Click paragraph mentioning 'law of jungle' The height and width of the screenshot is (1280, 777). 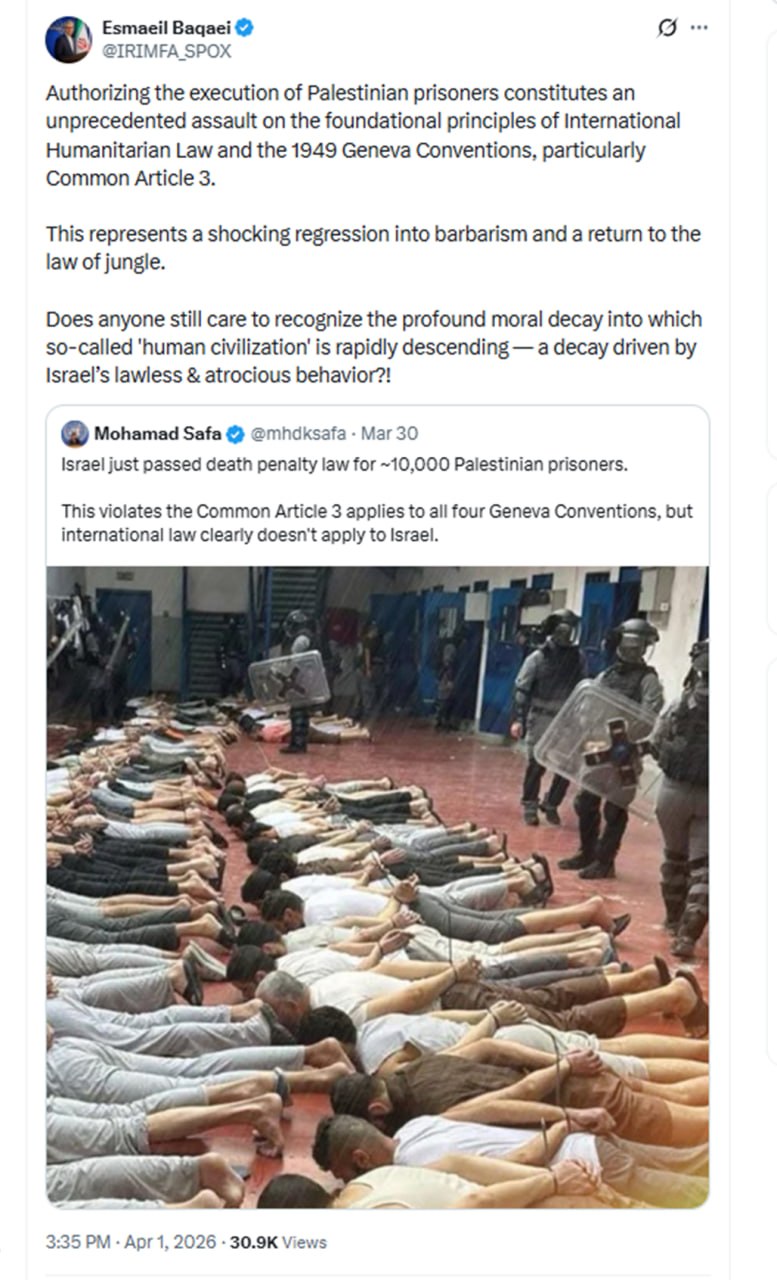(x=373, y=248)
